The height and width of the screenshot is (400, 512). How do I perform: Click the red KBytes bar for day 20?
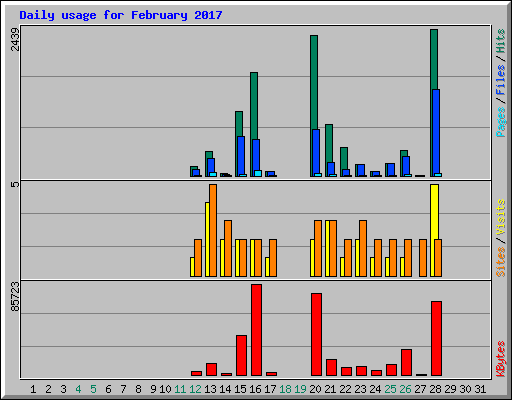point(316,334)
